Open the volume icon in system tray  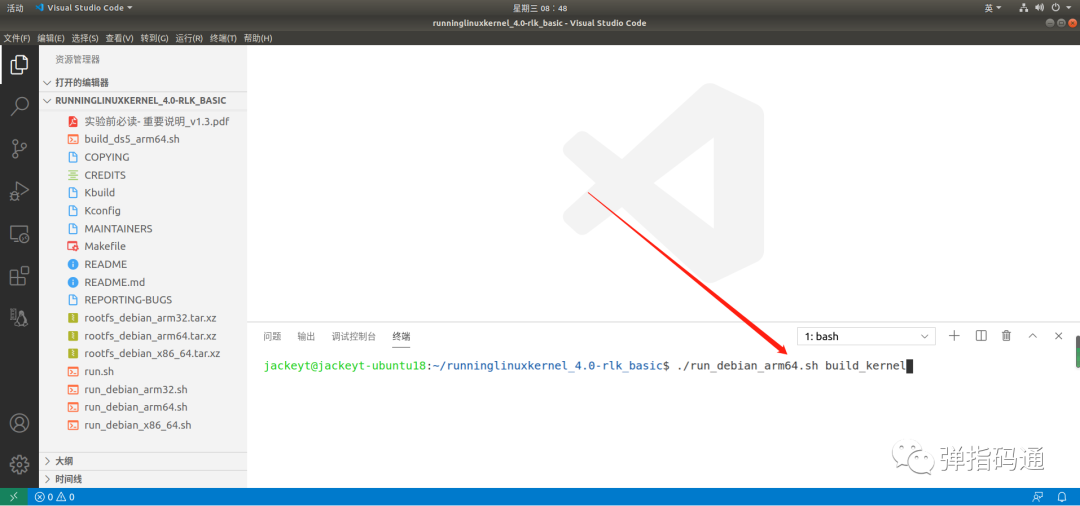pyautogui.click(x=1039, y=8)
